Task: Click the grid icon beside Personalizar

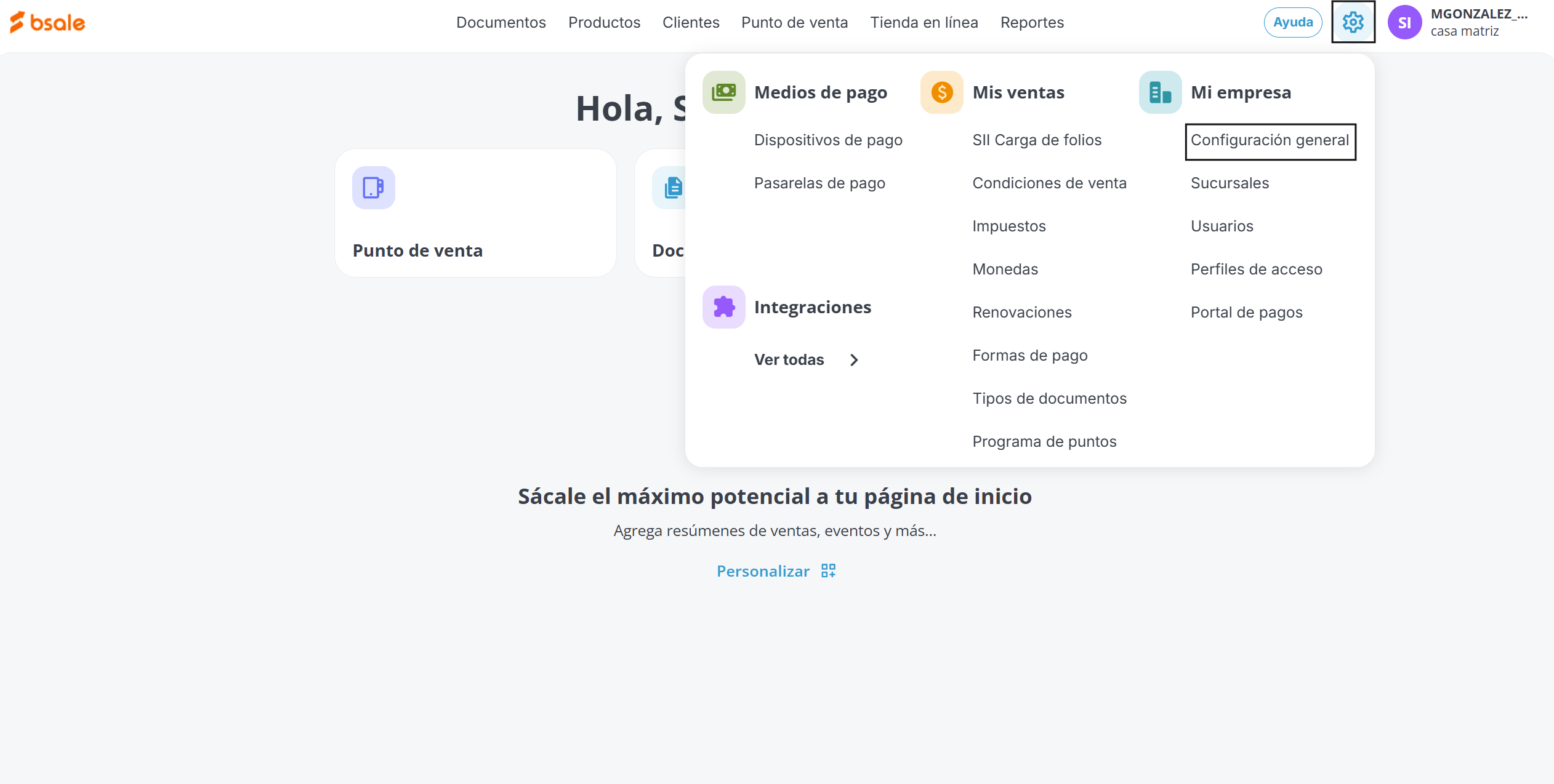Action: click(828, 571)
